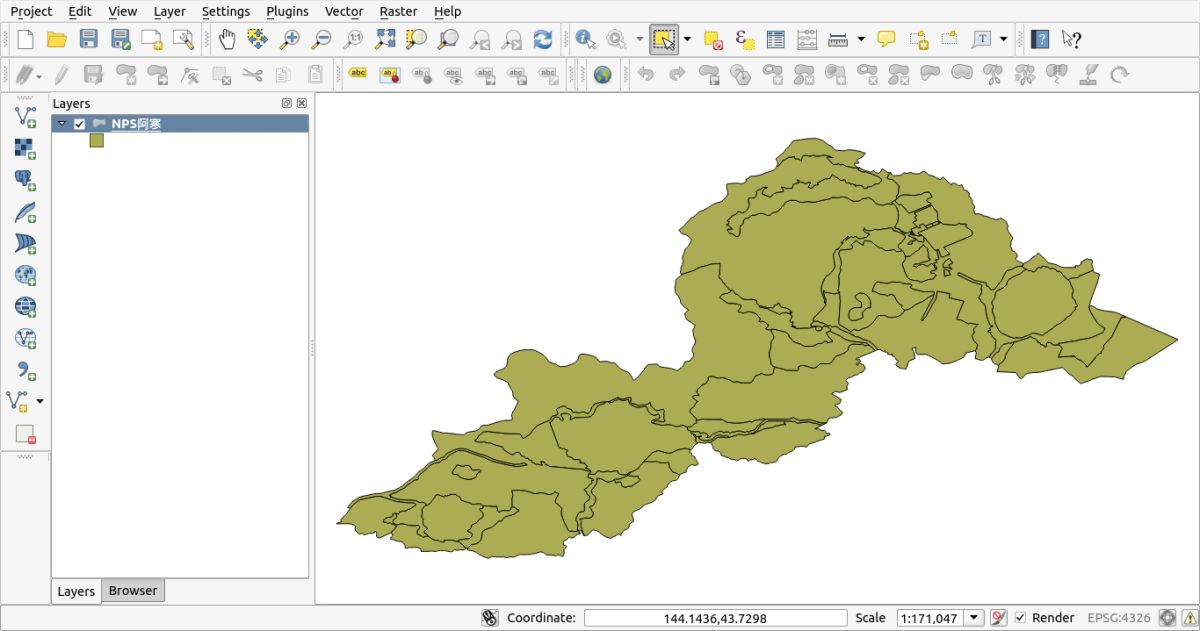Save the project with floppy disk icon

pos(89,39)
